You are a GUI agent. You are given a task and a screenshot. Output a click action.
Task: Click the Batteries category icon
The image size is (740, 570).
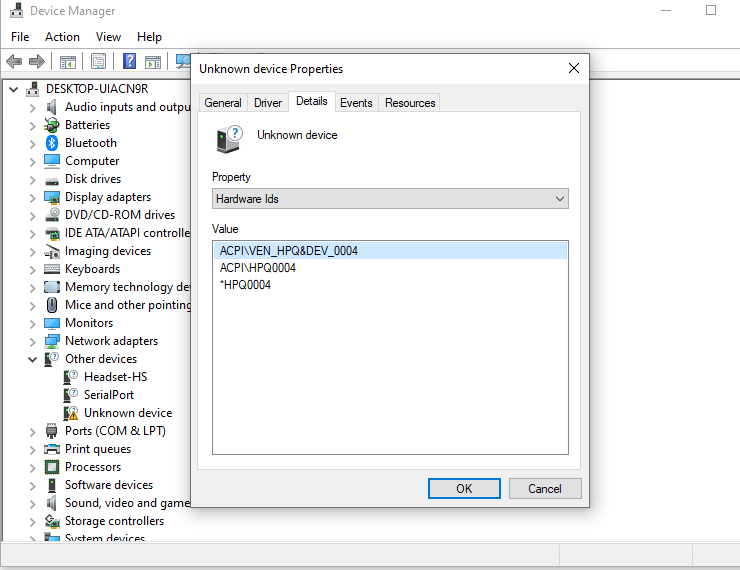click(51, 125)
